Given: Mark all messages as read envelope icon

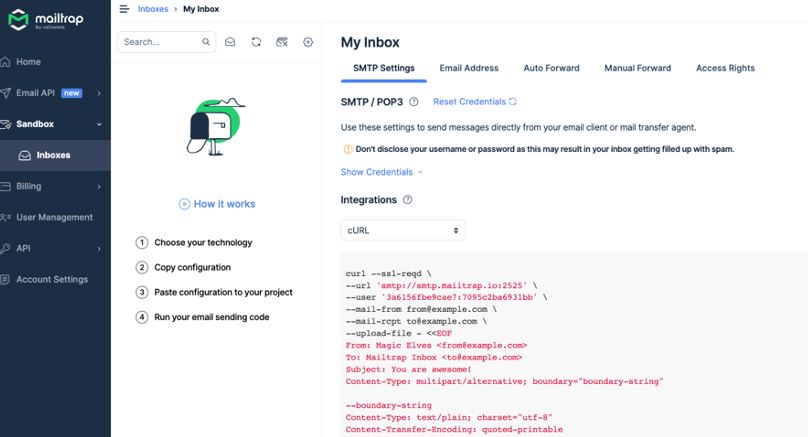Looking at the screenshot, I should pos(230,42).
